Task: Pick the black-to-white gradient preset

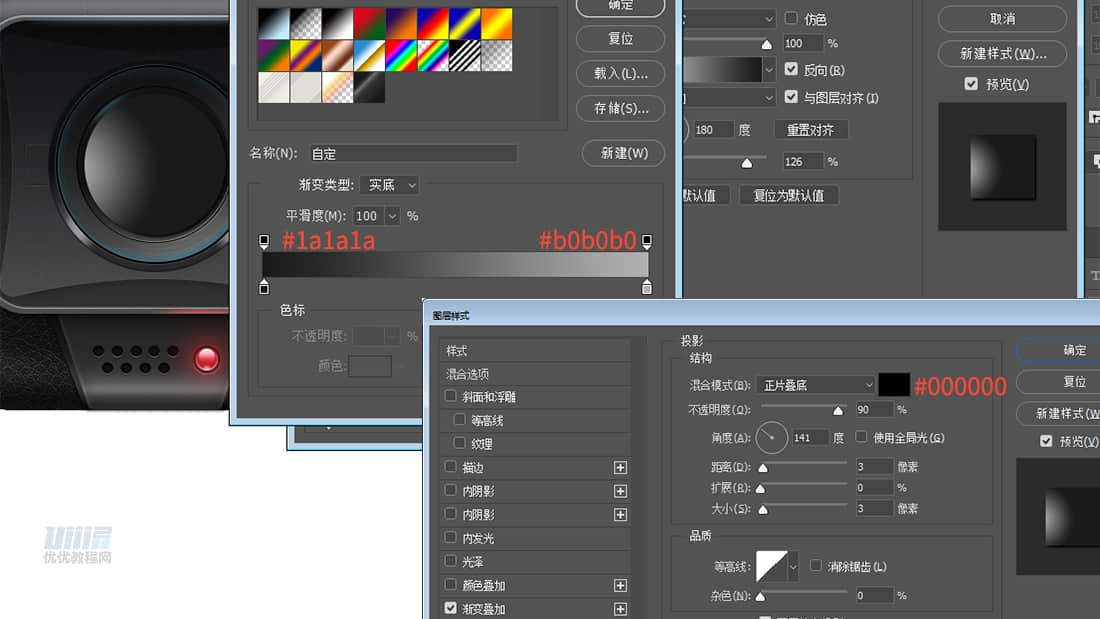Action: tap(337, 24)
